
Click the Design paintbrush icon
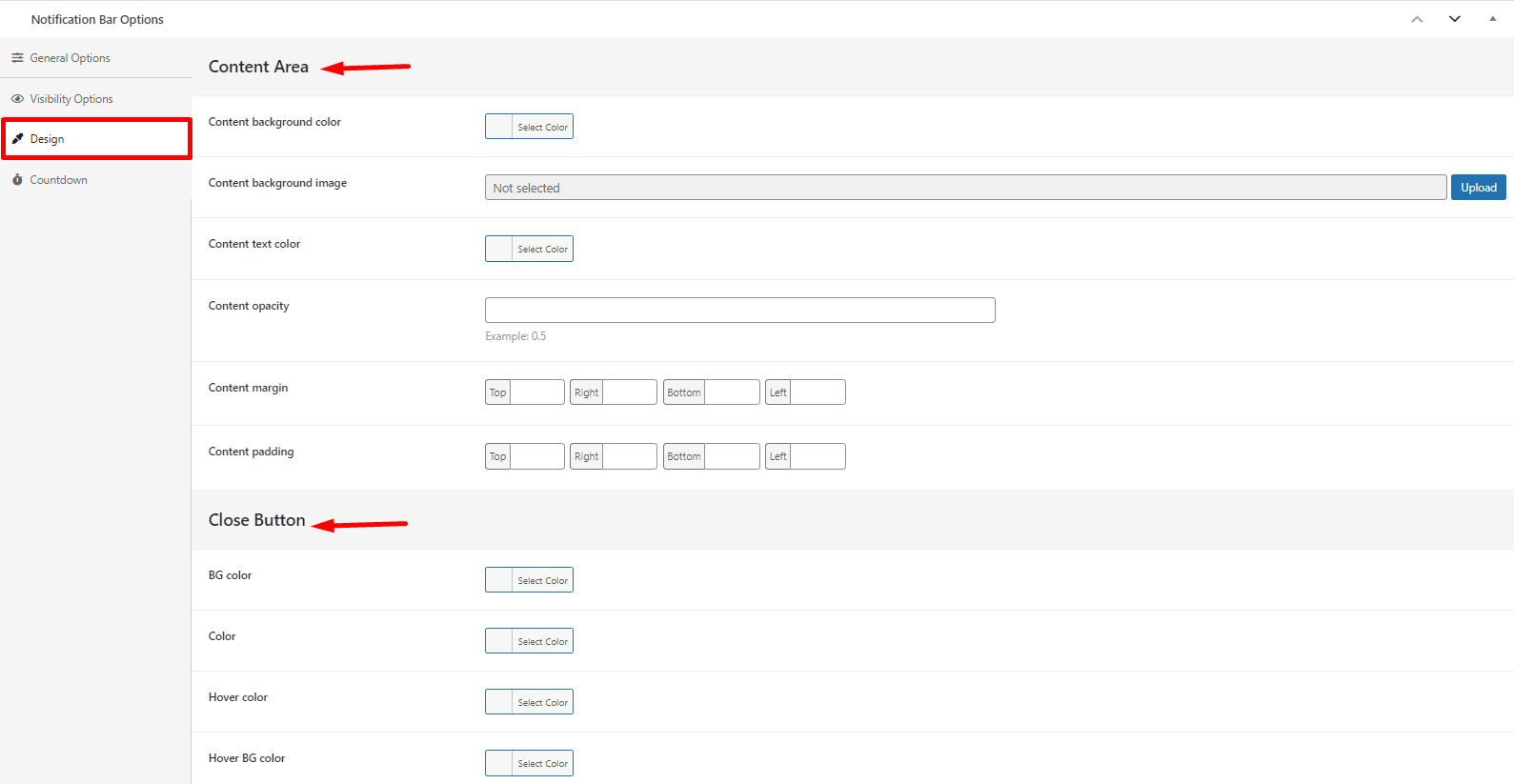pos(17,139)
